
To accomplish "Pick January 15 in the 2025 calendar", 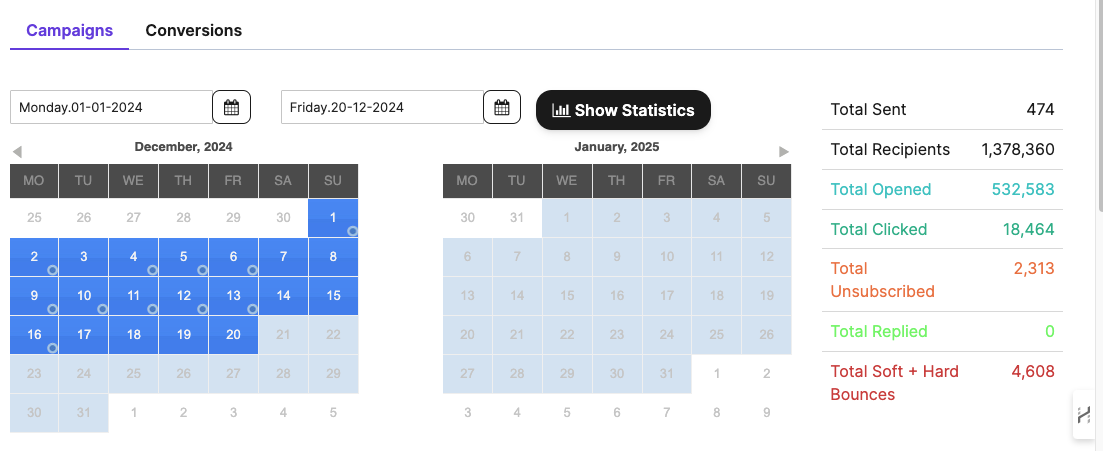I will click(566, 296).
